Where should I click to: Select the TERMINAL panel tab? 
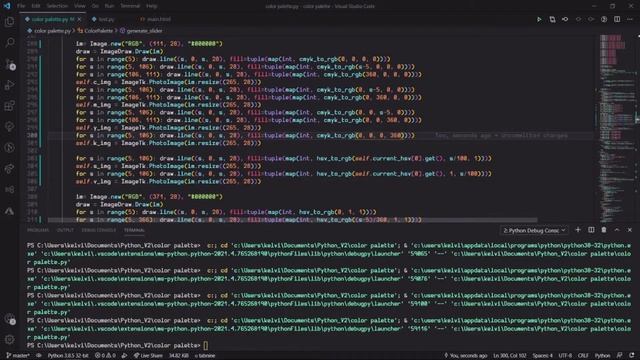coord(134,230)
